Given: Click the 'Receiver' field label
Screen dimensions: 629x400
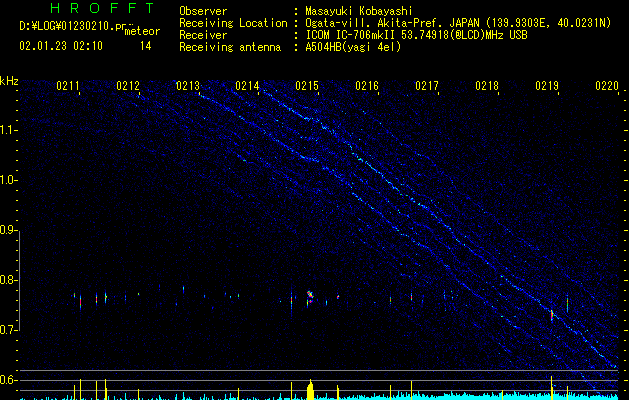Looking at the screenshot, I should tap(203, 35).
